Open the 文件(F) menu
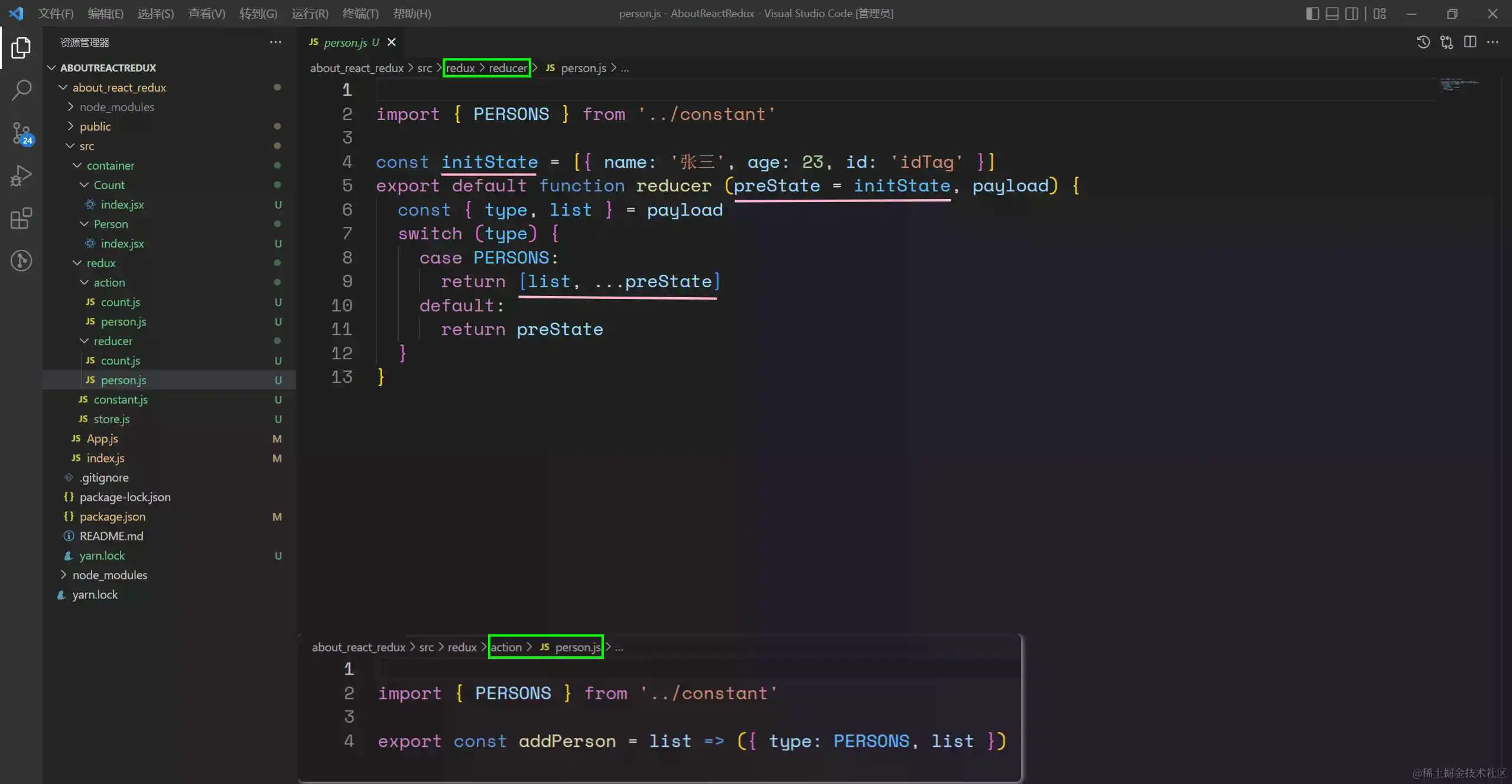This screenshot has width=1512, height=784. point(56,13)
